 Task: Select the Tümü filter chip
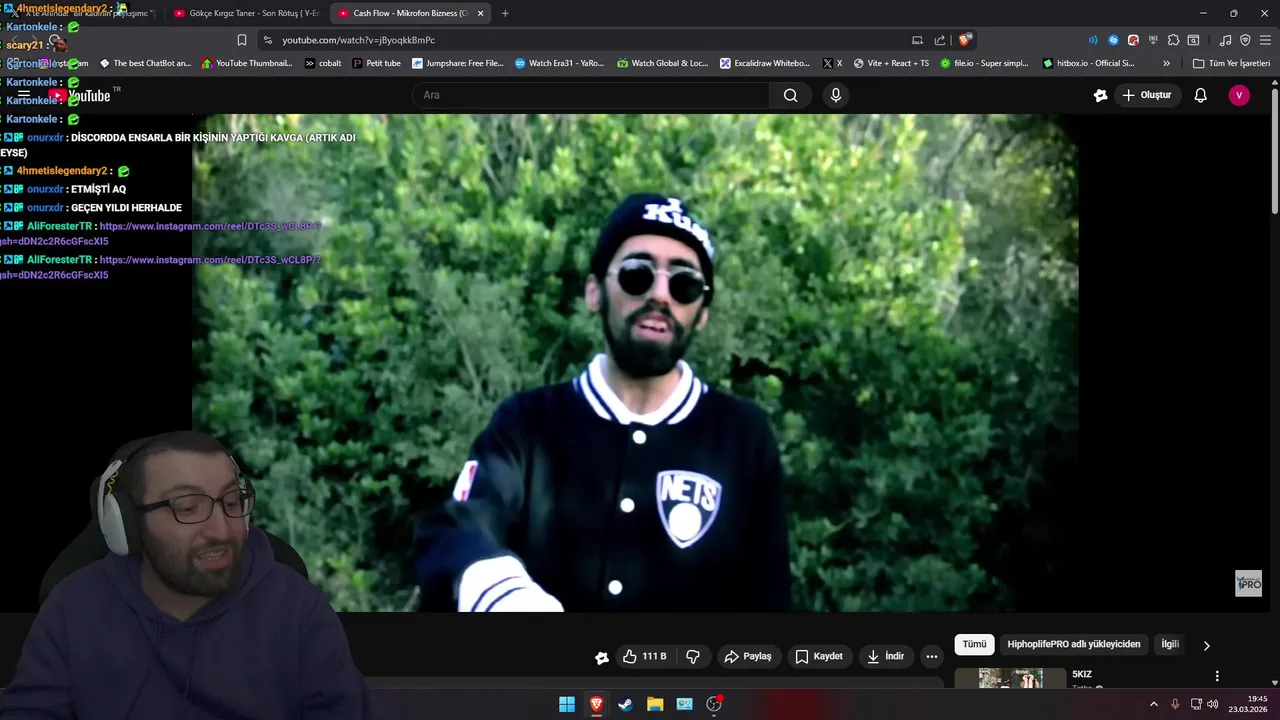[974, 644]
